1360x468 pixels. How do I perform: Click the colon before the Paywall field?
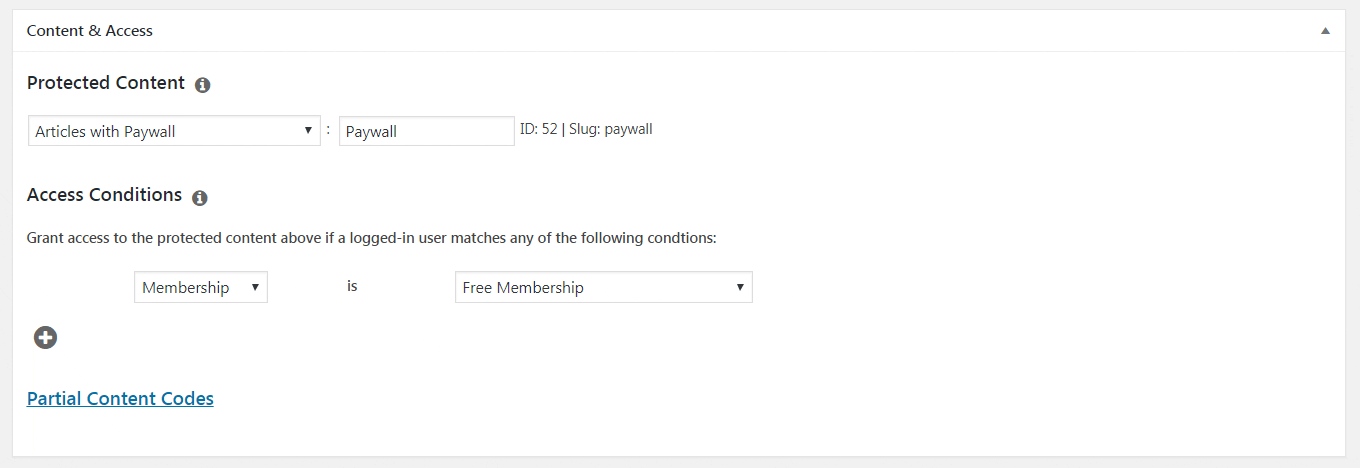point(328,130)
